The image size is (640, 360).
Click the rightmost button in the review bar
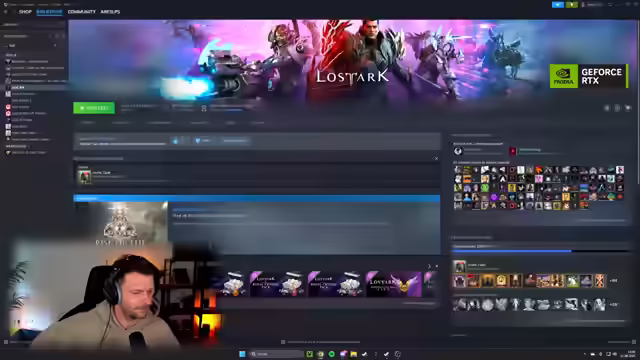235,141
